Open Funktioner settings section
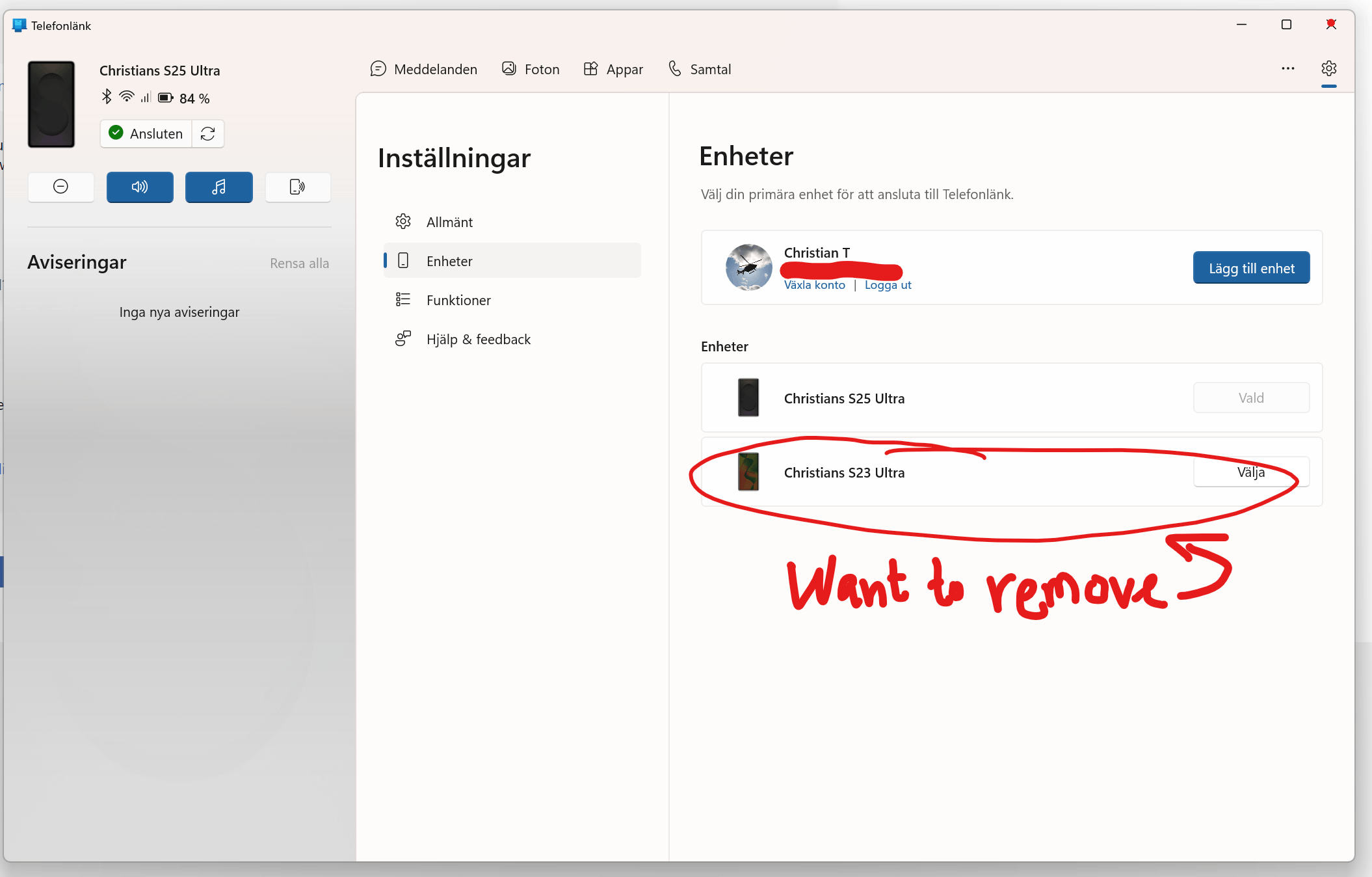The image size is (1372, 877). (512, 300)
